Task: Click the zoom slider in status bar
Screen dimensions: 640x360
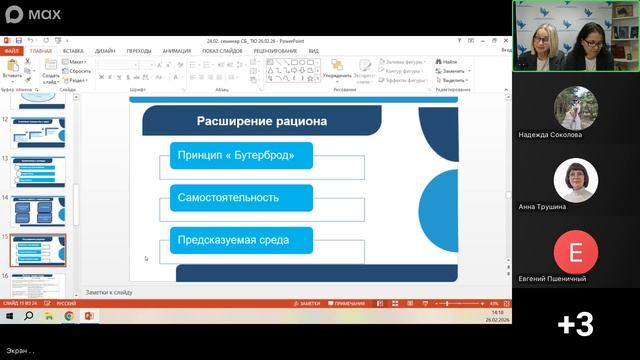Action: click(459, 304)
